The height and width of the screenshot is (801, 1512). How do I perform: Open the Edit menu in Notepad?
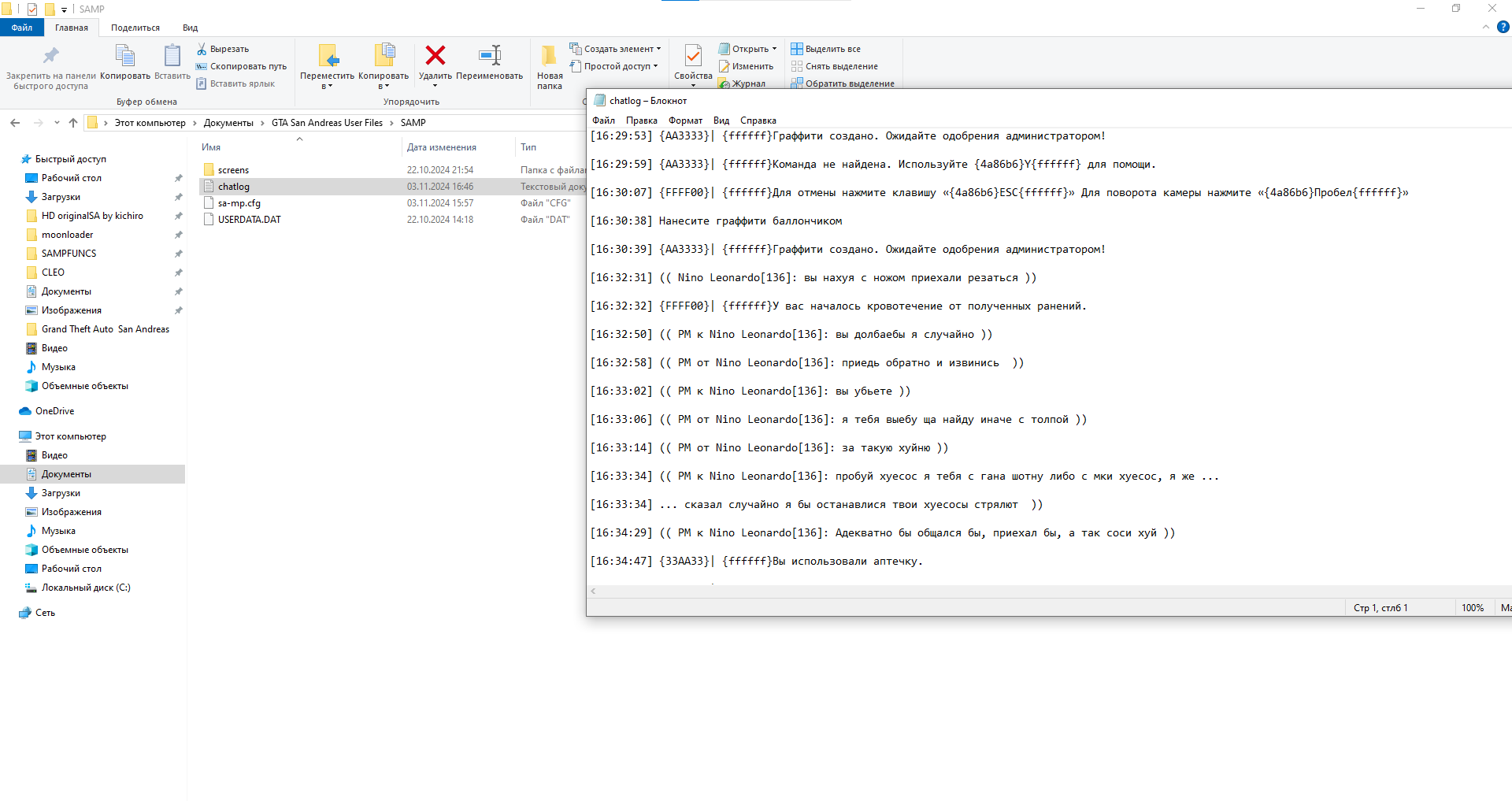641,121
